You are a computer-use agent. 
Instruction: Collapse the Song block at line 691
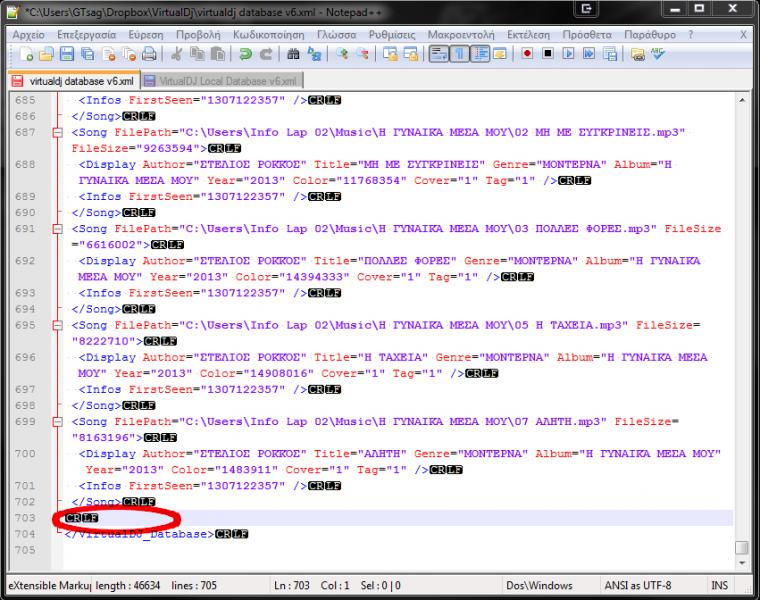57,229
